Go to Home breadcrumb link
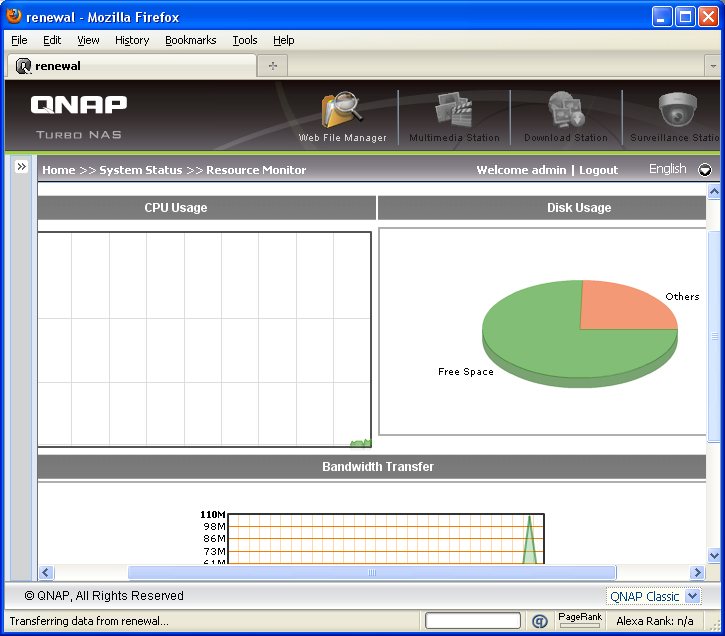This screenshot has width=725, height=636. pyautogui.click(x=58, y=170)
